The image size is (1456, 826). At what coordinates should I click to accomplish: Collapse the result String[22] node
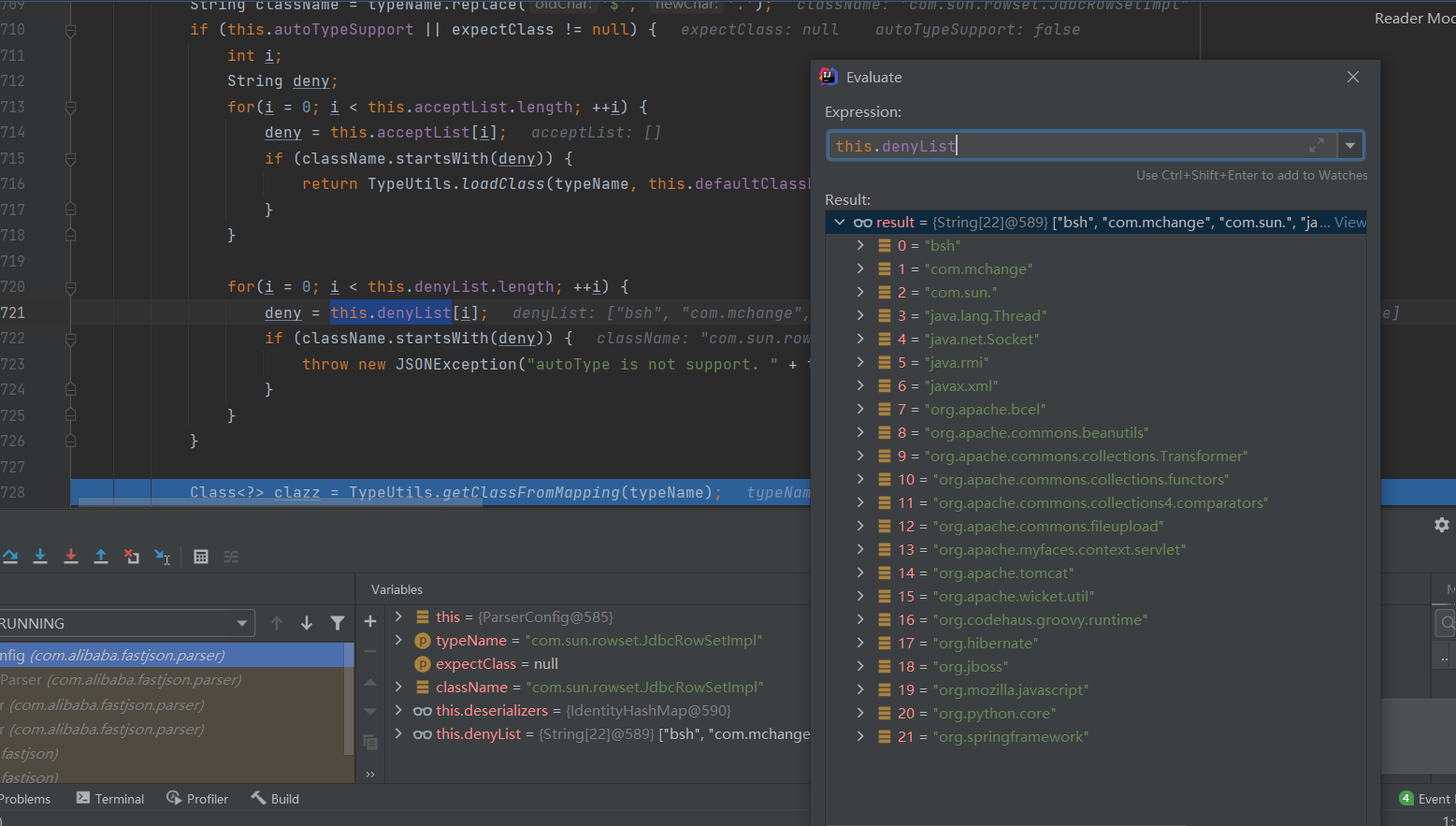[x=840, y=222]
